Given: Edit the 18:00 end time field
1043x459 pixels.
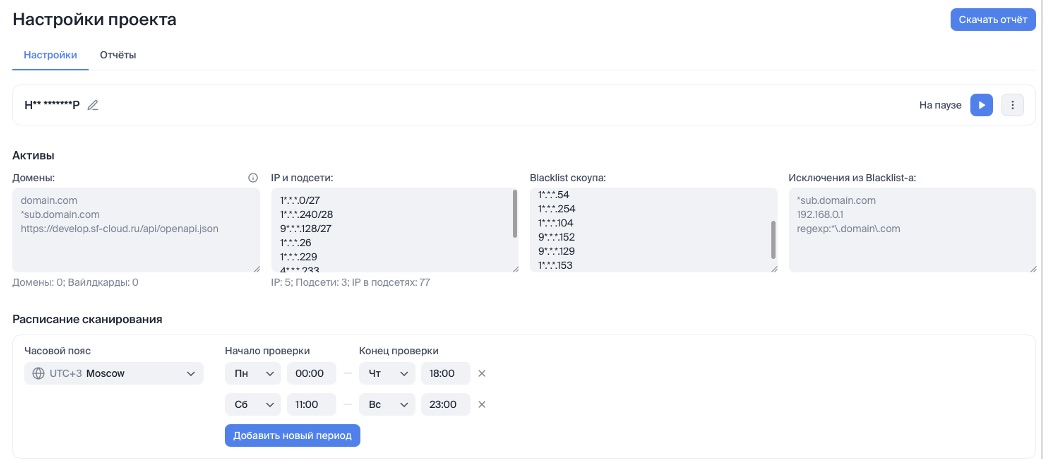Looking at the screenshot, I should coord(444,374).
